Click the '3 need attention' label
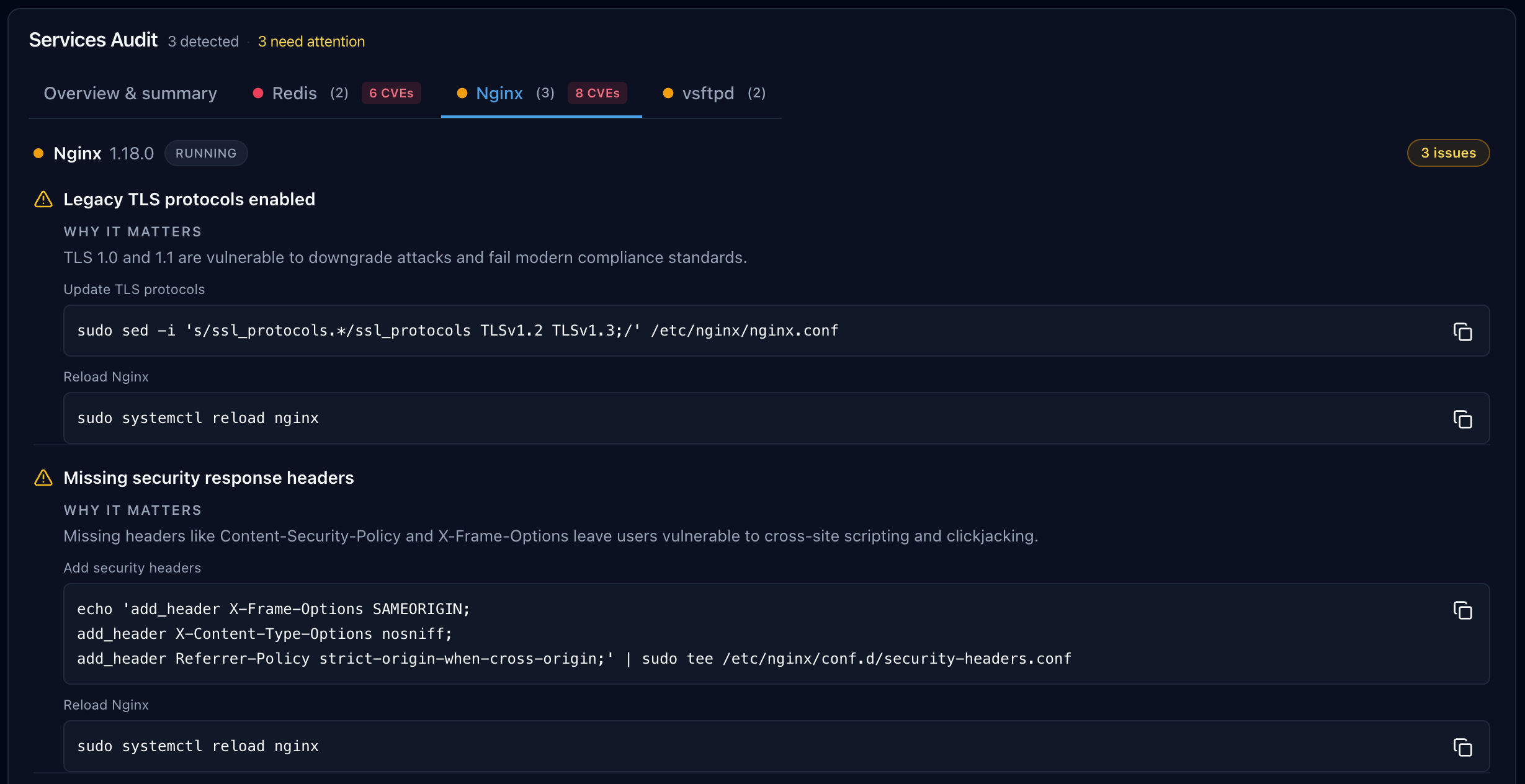Image resolution: width=1525 pixels, height=784 pixels. pyautogui.click(x=311, y=42)
